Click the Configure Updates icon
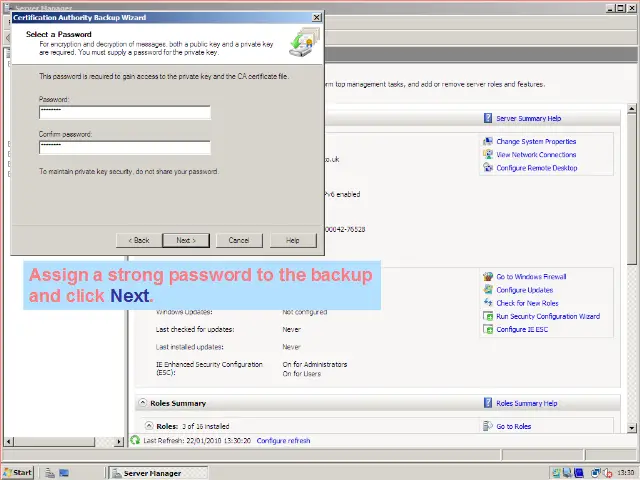Screen dimensions: 640x480 (x=488, y=290)
